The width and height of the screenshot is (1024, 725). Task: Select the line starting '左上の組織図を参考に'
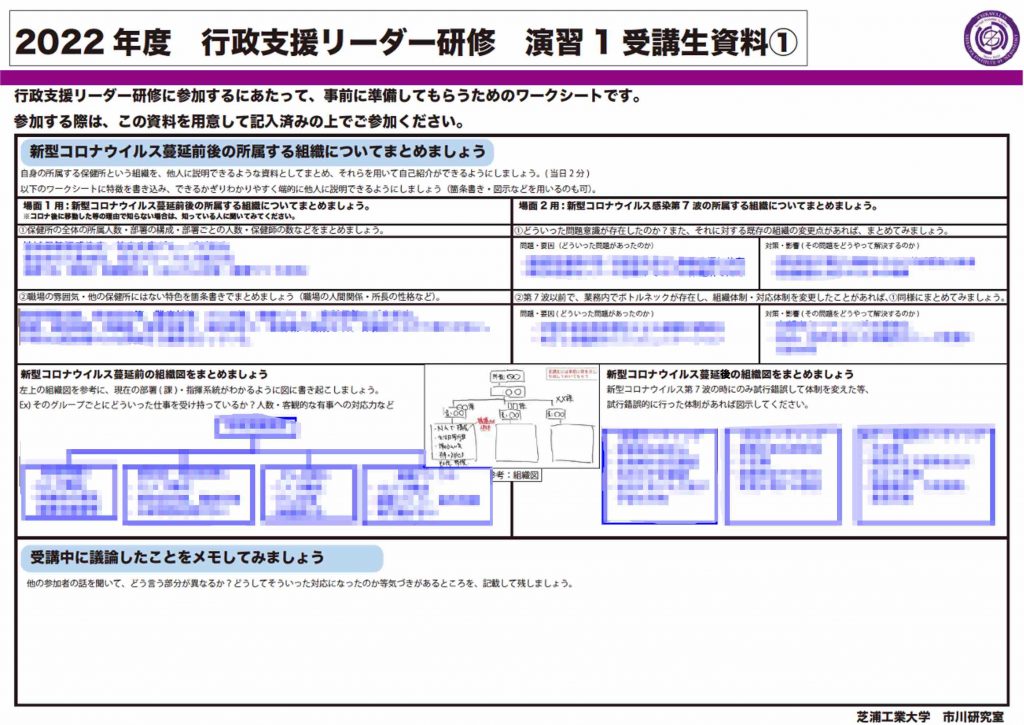199,390
